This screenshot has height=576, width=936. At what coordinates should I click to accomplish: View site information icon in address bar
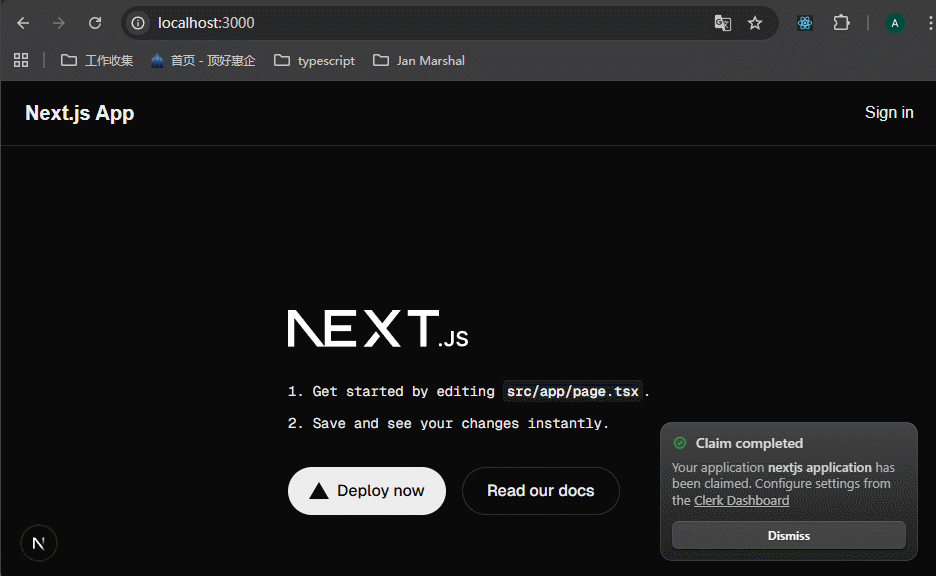point(139,23)
